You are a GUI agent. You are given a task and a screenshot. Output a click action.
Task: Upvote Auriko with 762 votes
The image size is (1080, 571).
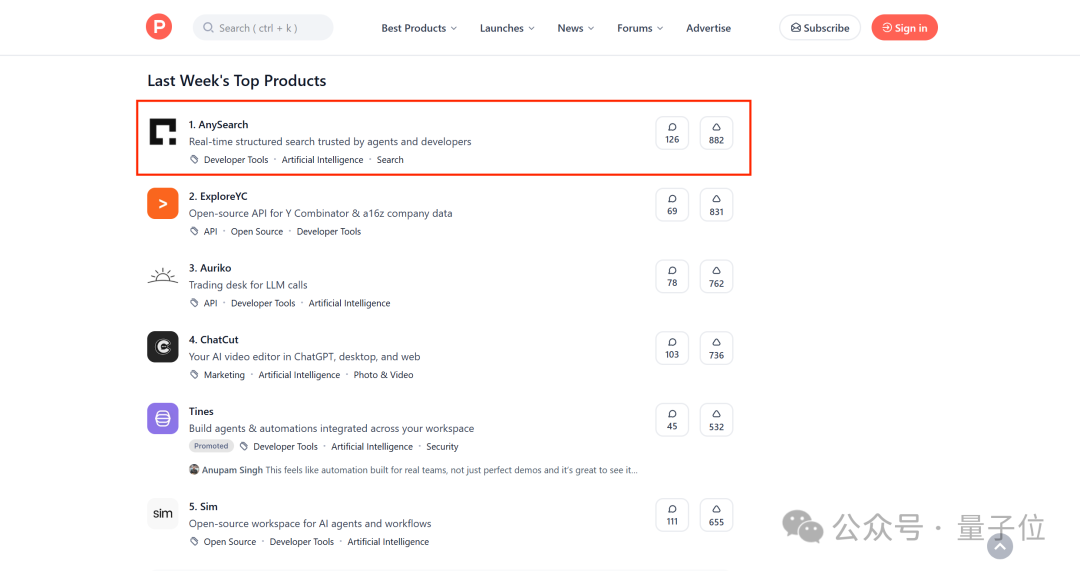716,276
